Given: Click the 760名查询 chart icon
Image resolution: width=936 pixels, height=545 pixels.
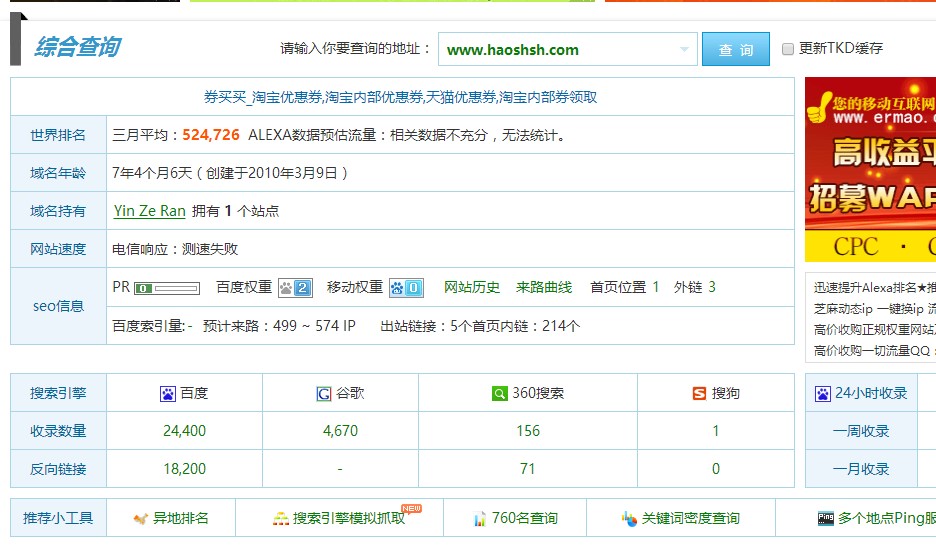Looking at the screenshot, I should [479, 518].
